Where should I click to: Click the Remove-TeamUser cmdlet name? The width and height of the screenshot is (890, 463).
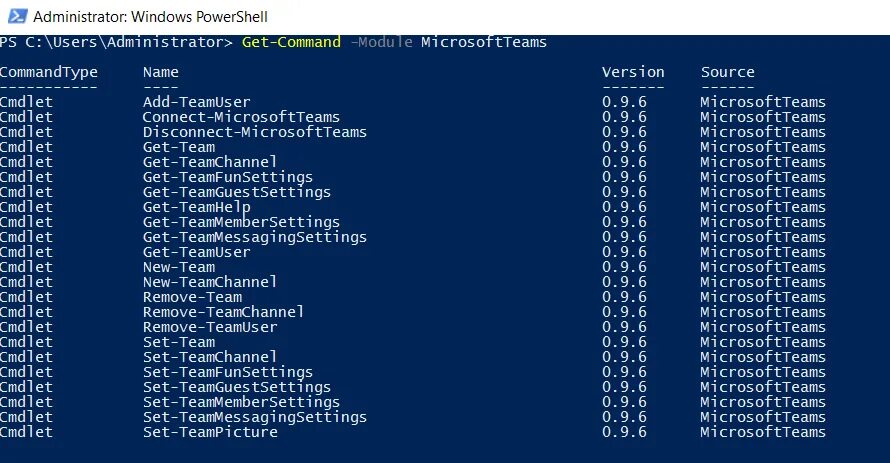pos(210,327)
